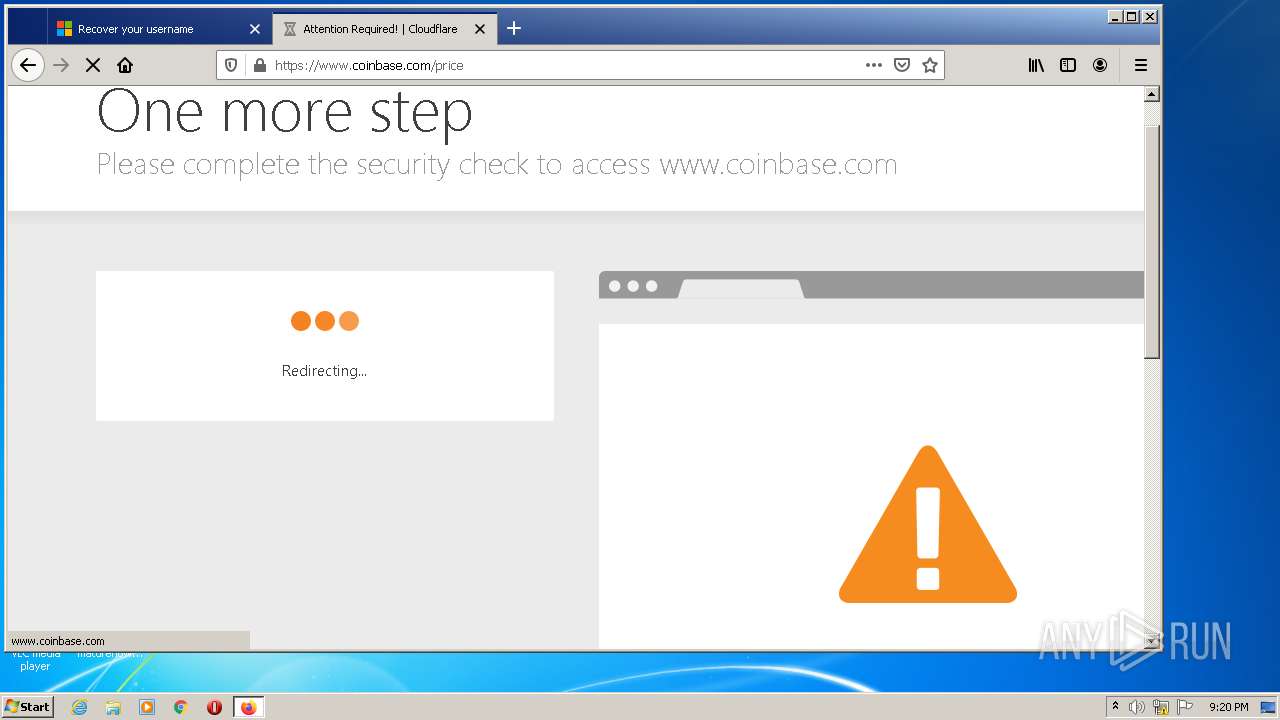Click the page scrollbar up arrow
Screen dimensions: 1280x720
pos(1151,94)
